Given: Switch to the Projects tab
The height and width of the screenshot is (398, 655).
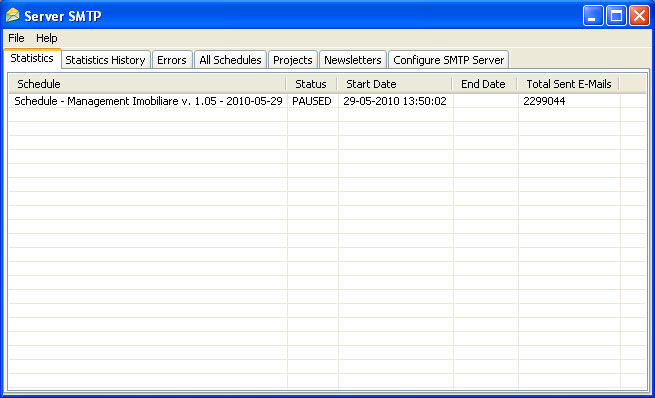Looking at the screenshot, I should [293, 60].
